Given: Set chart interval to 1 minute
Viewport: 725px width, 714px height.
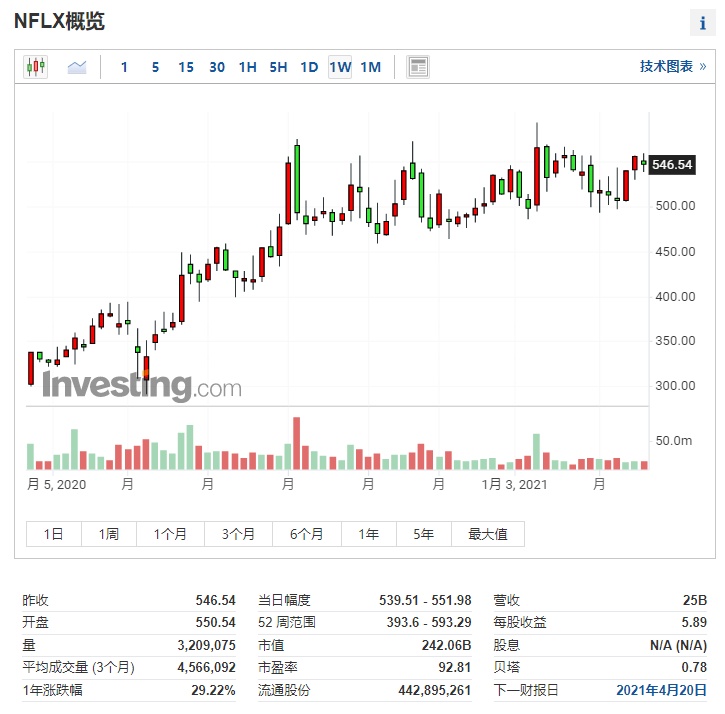Looking at the screenshot, I should click(x=124, y=68).
